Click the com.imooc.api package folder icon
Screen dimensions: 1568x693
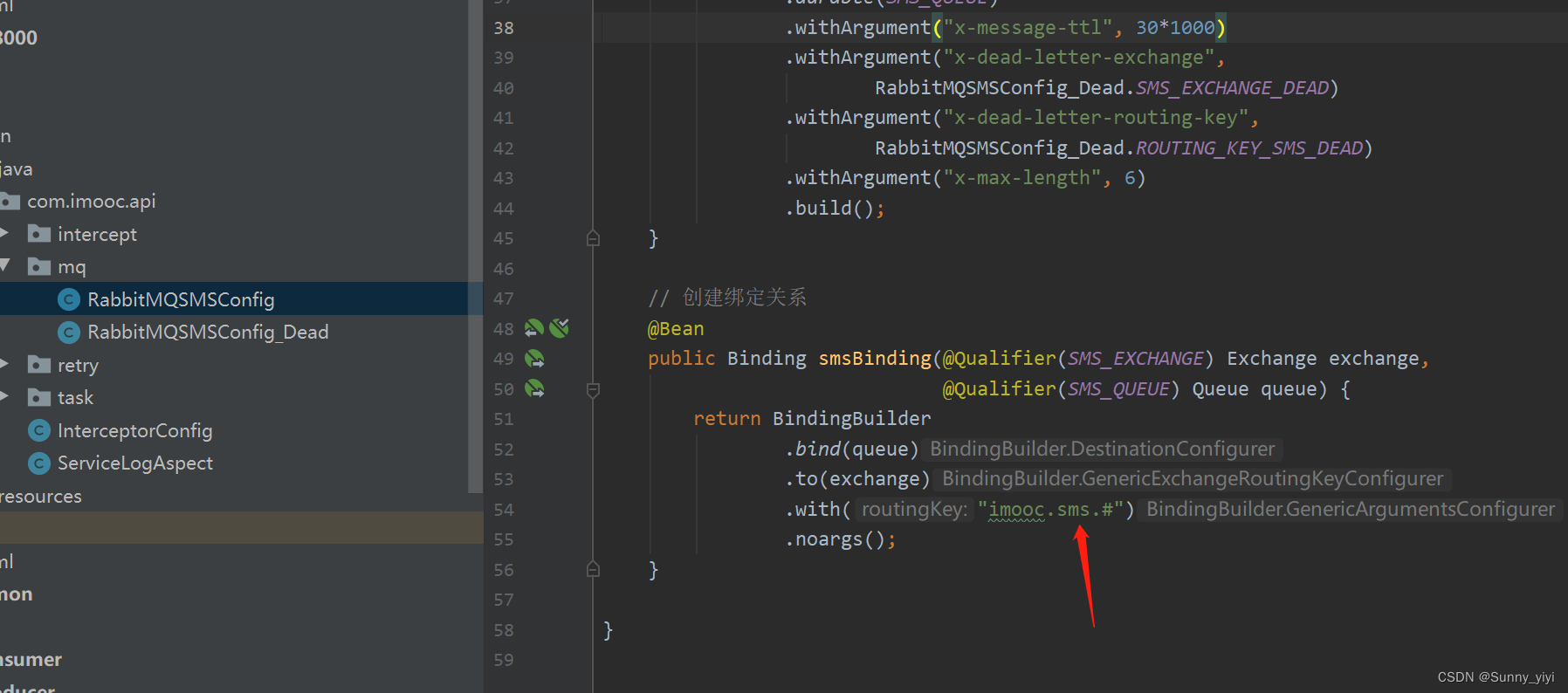click(x=10, y=202)
